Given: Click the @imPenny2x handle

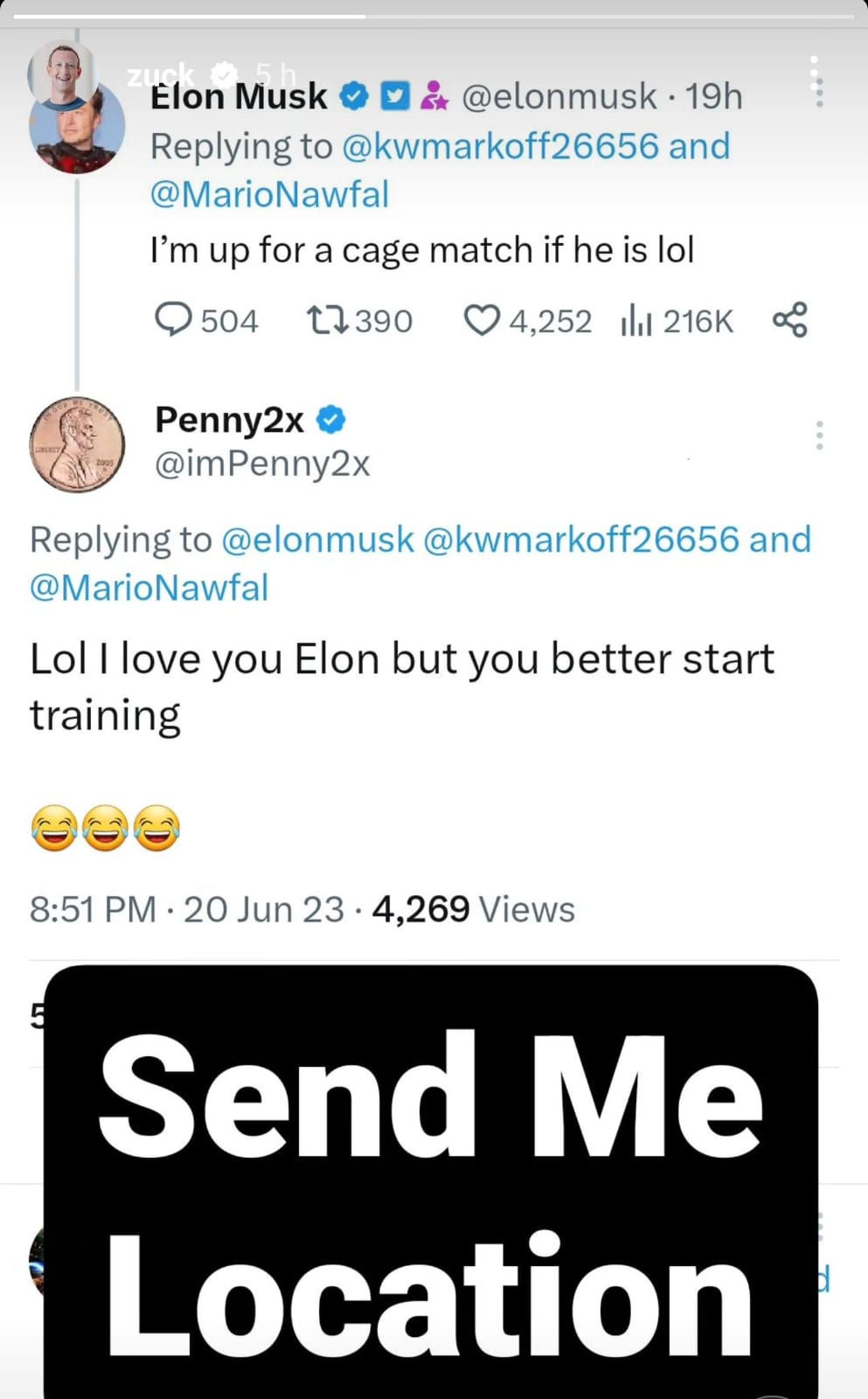Looking at the screenshot, I should (262, 463).
